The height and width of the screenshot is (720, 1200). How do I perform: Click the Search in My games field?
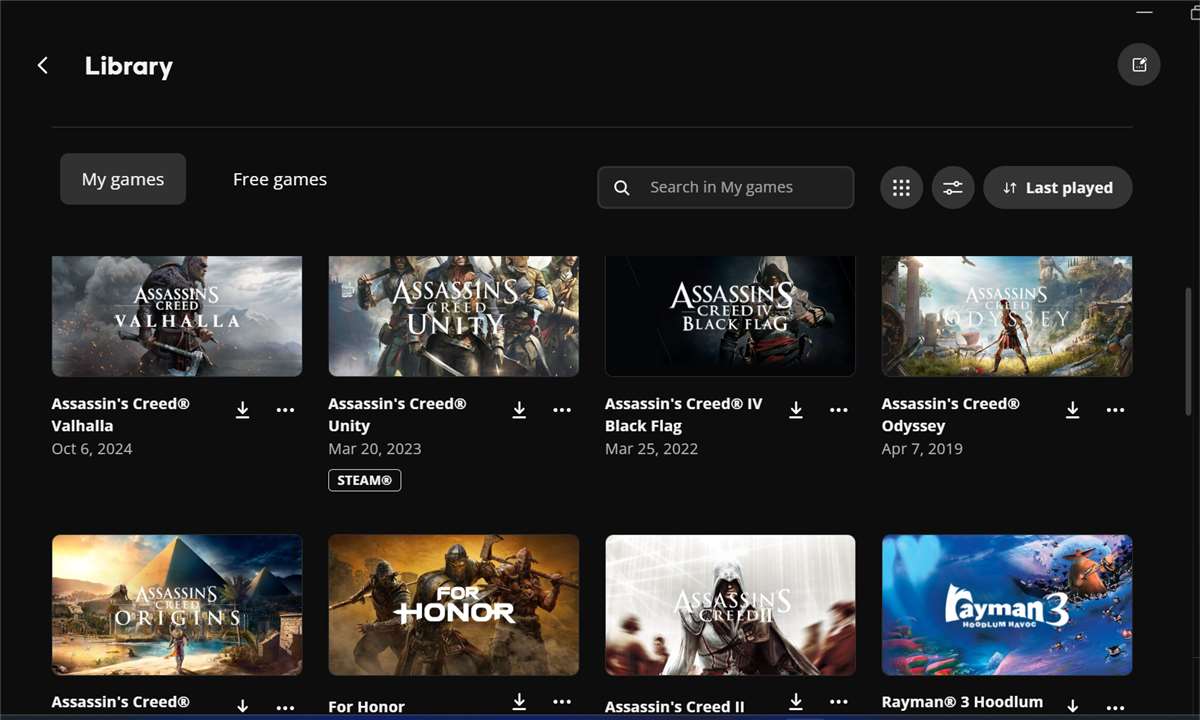tap(726, 187)
